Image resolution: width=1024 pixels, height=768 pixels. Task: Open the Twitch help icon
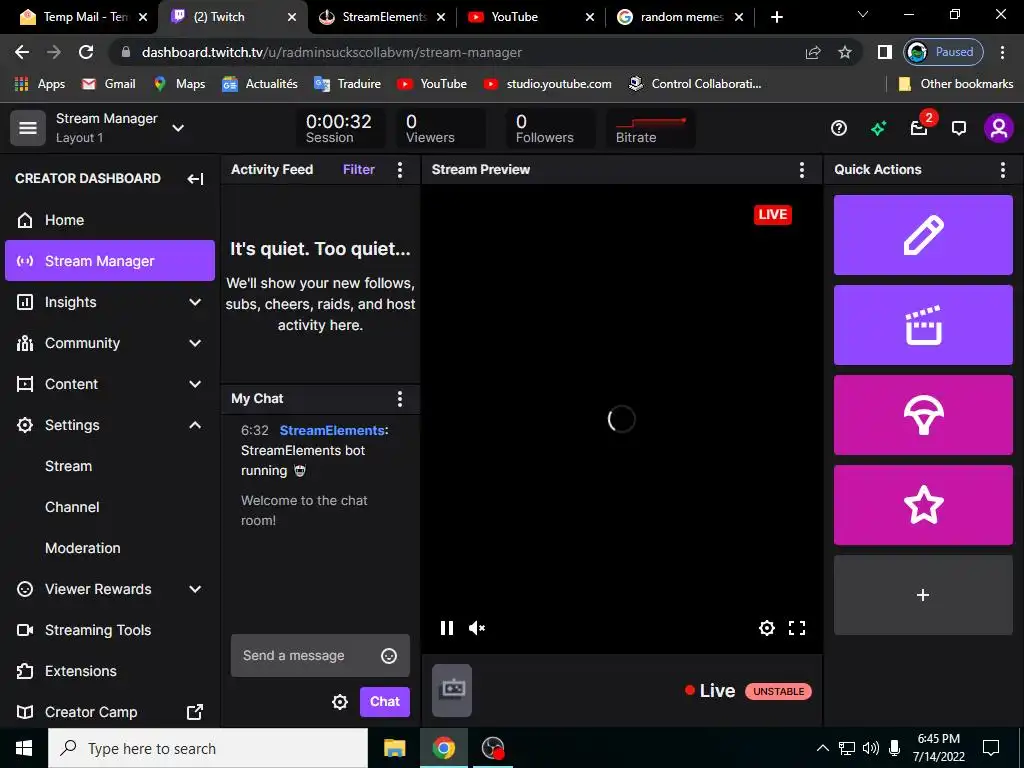(x=839, y=128)
